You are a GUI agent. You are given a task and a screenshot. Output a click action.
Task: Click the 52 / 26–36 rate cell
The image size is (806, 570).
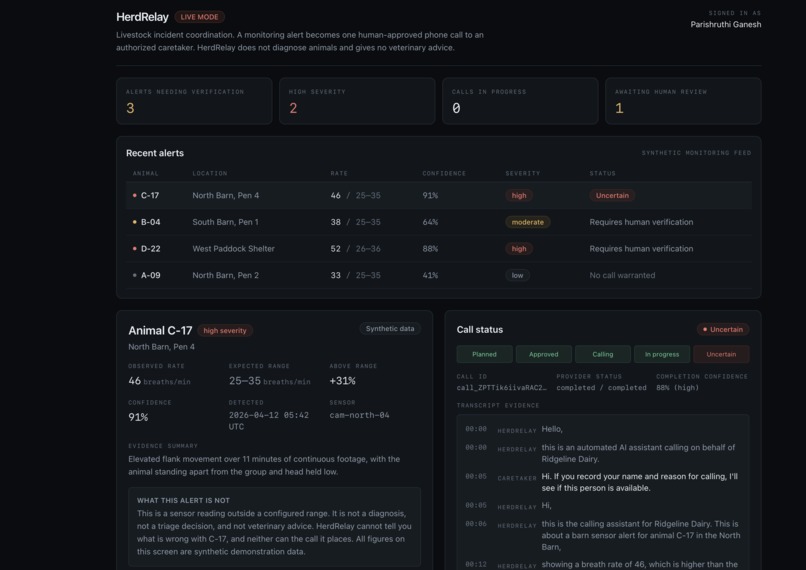coord(356,249)
